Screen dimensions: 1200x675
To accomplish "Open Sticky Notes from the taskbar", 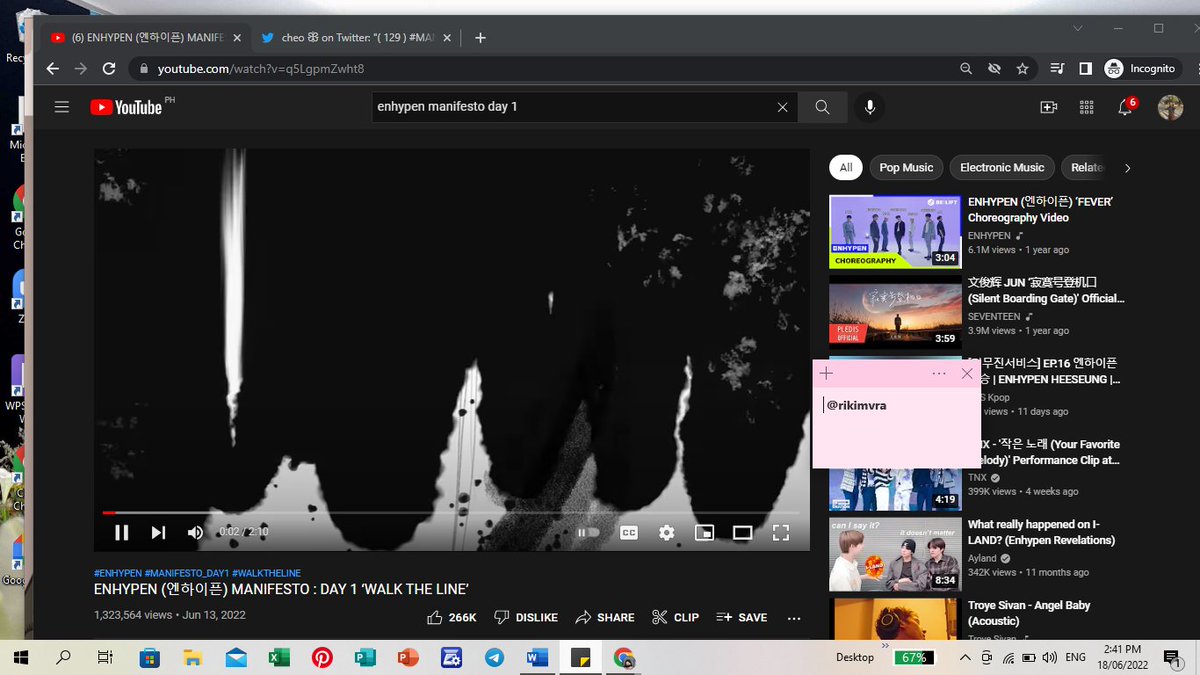I will [x=580, y=658].
